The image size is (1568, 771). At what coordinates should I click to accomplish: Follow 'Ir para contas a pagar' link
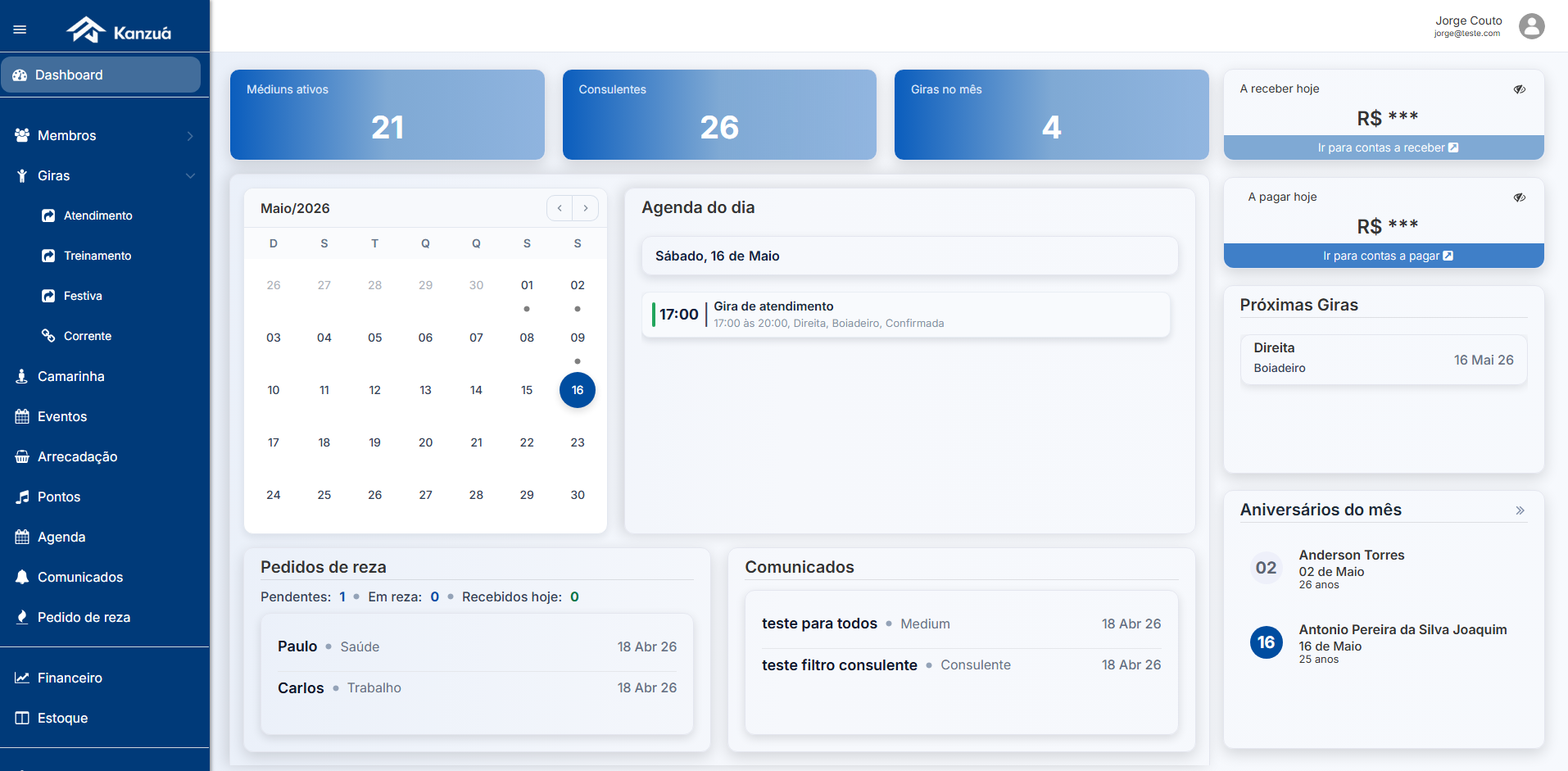[1384, 256]
